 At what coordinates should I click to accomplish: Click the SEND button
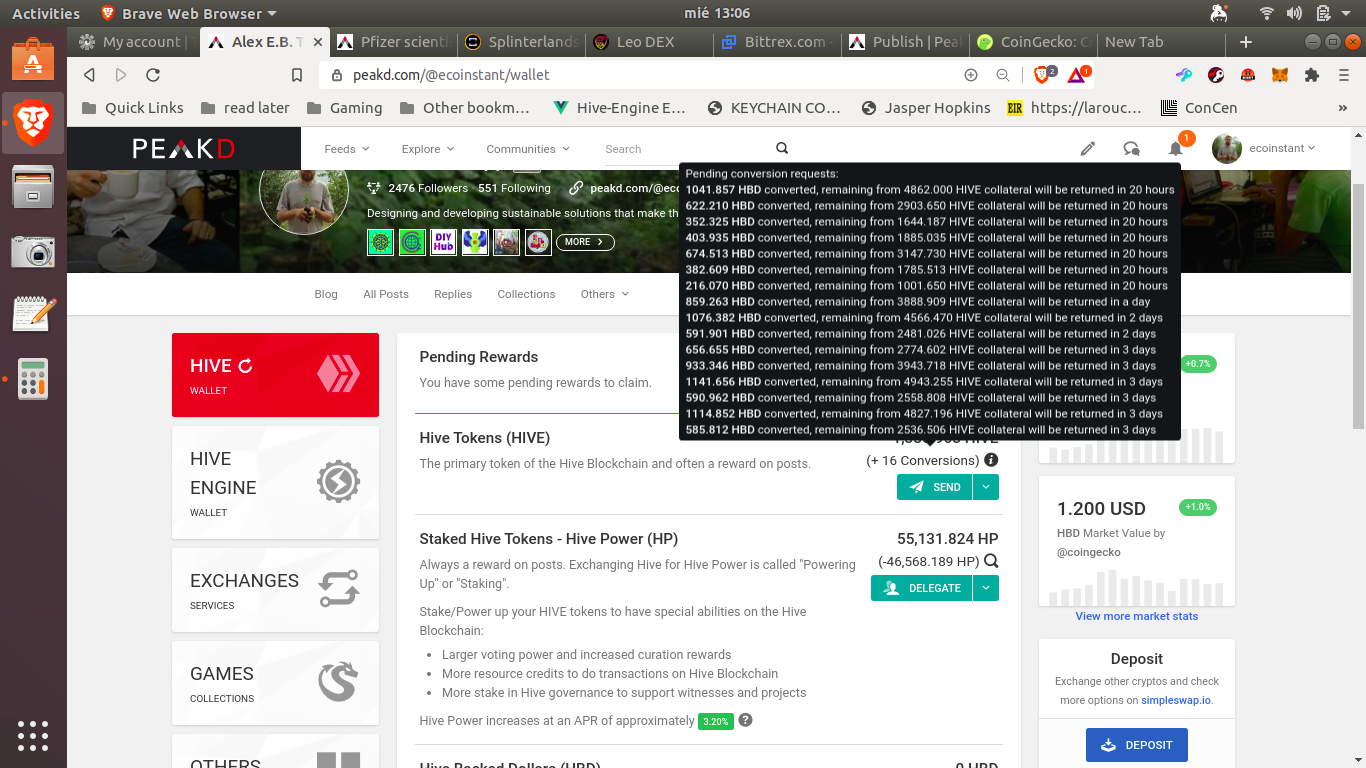click(934, 487)
